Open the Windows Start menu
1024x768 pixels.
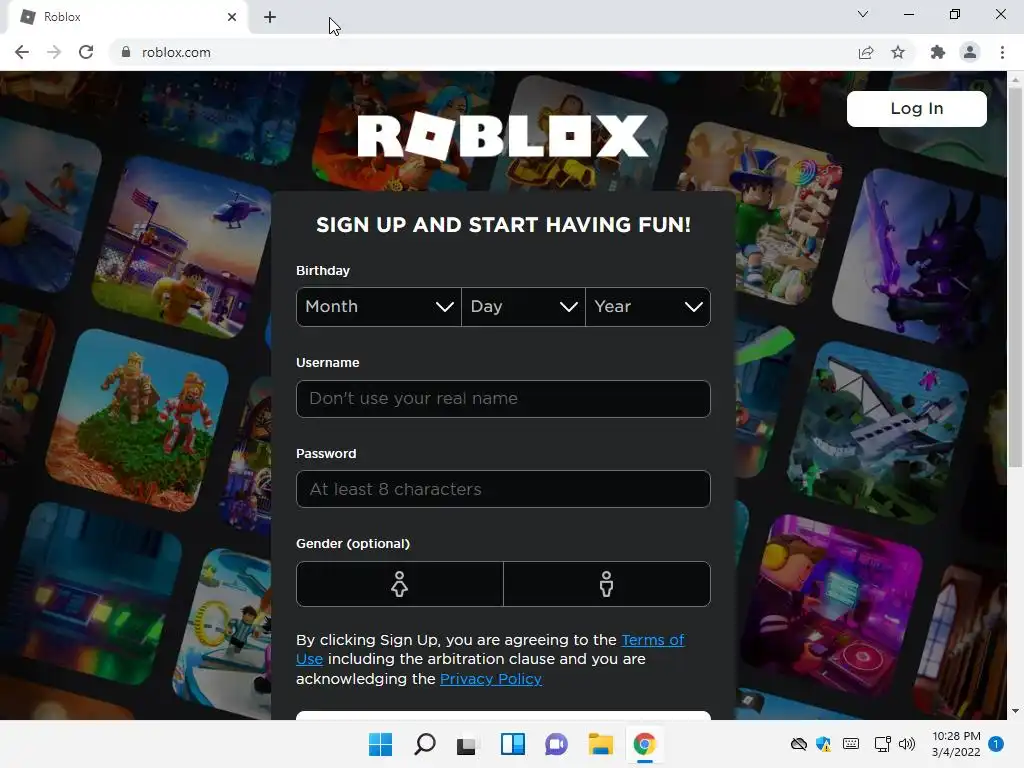[381, 744]
